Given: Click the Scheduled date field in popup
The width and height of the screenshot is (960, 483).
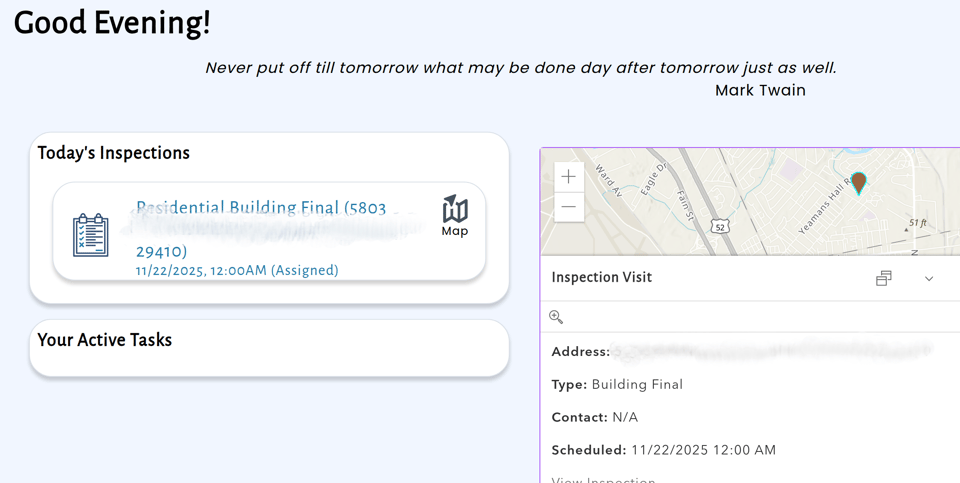Looking at the screenshot, I should click(x=664, y=450).
